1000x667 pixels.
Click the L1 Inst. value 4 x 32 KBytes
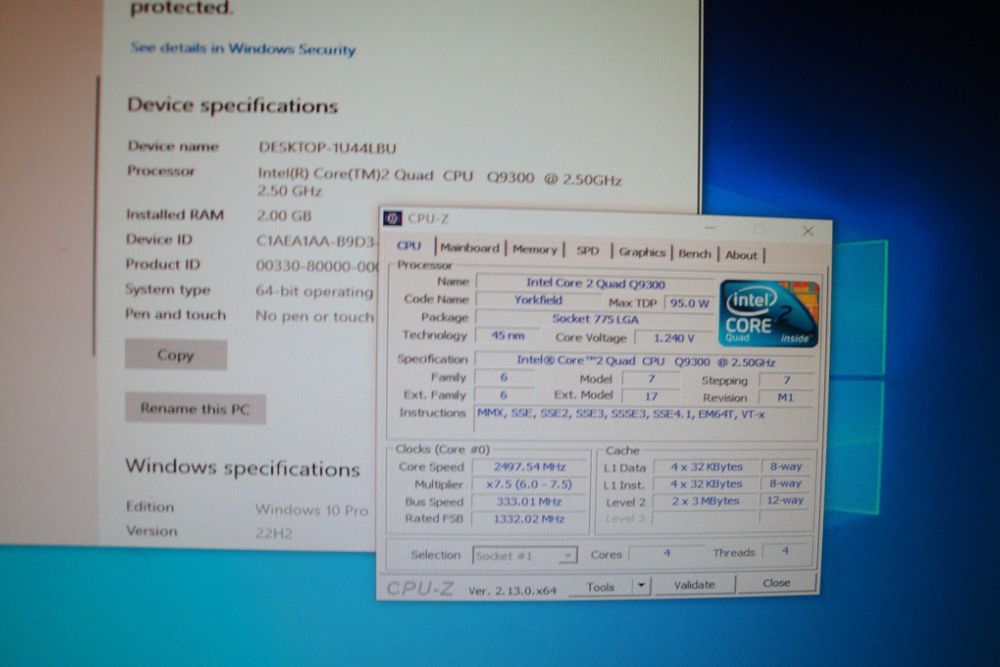pos(707,484)
